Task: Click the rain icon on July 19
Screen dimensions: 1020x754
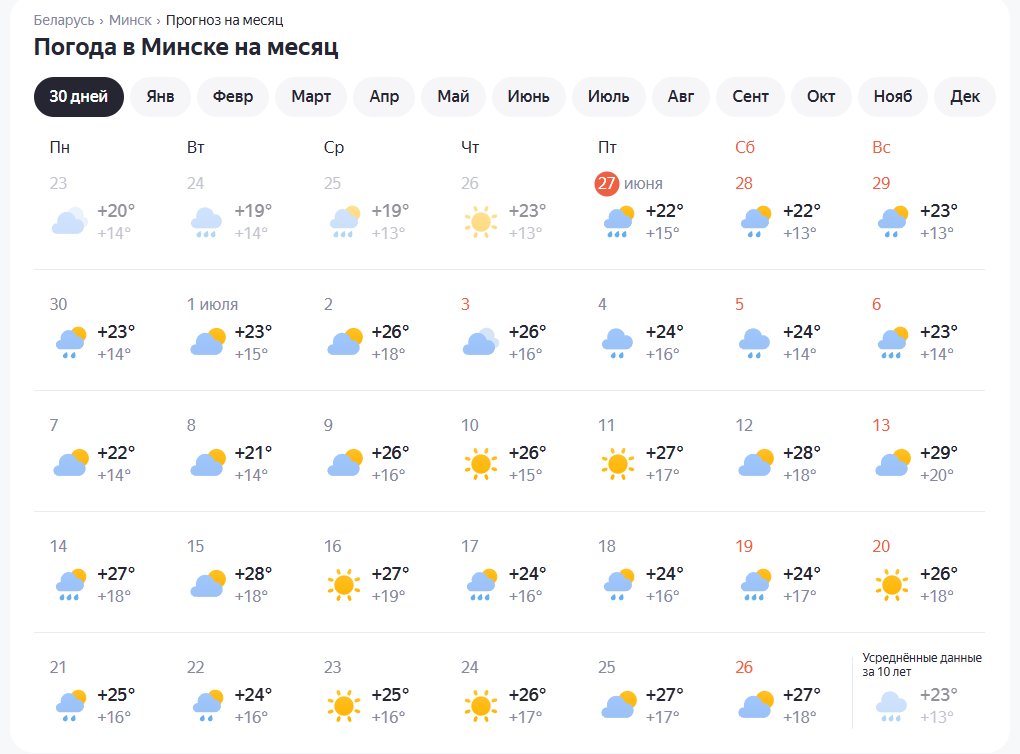Action: 755,585
